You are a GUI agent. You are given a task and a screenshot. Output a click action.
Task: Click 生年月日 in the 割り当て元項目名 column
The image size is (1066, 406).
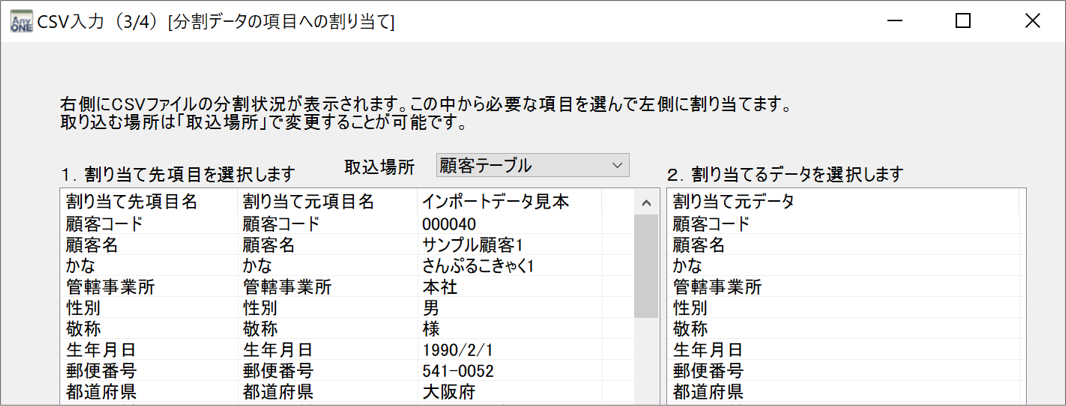[277, 350]
